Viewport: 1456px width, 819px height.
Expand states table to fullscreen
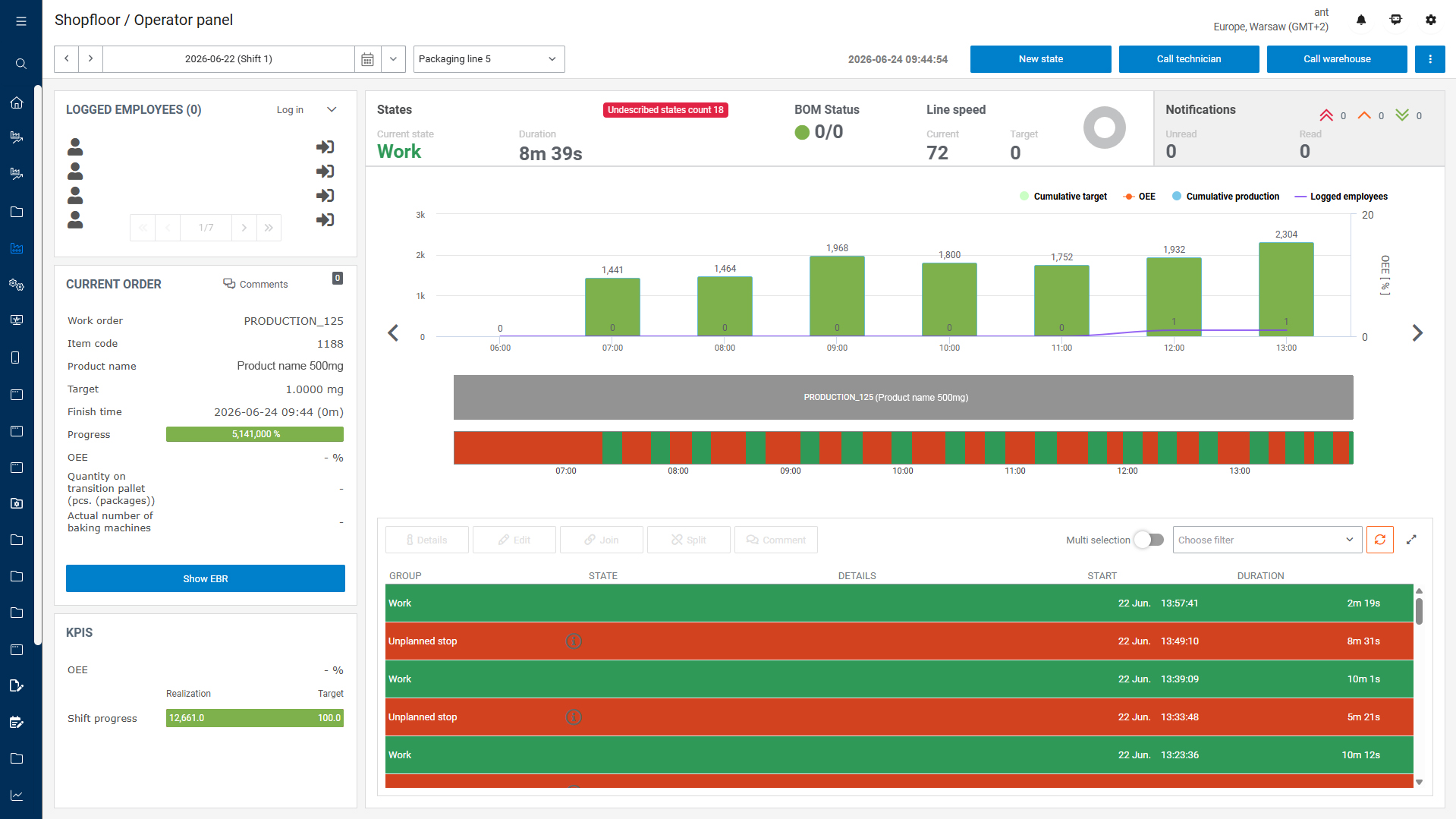point(1411,540)
